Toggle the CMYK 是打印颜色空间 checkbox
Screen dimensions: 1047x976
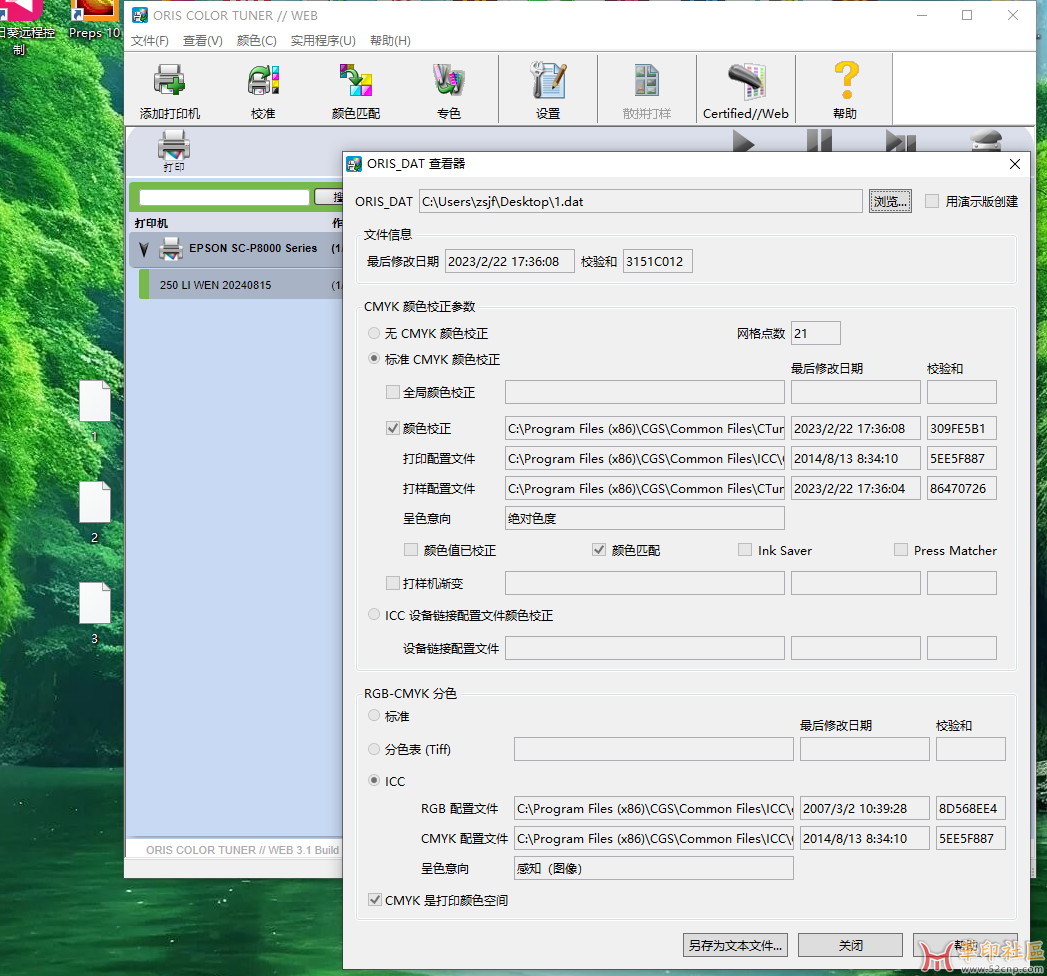(375, 900)
